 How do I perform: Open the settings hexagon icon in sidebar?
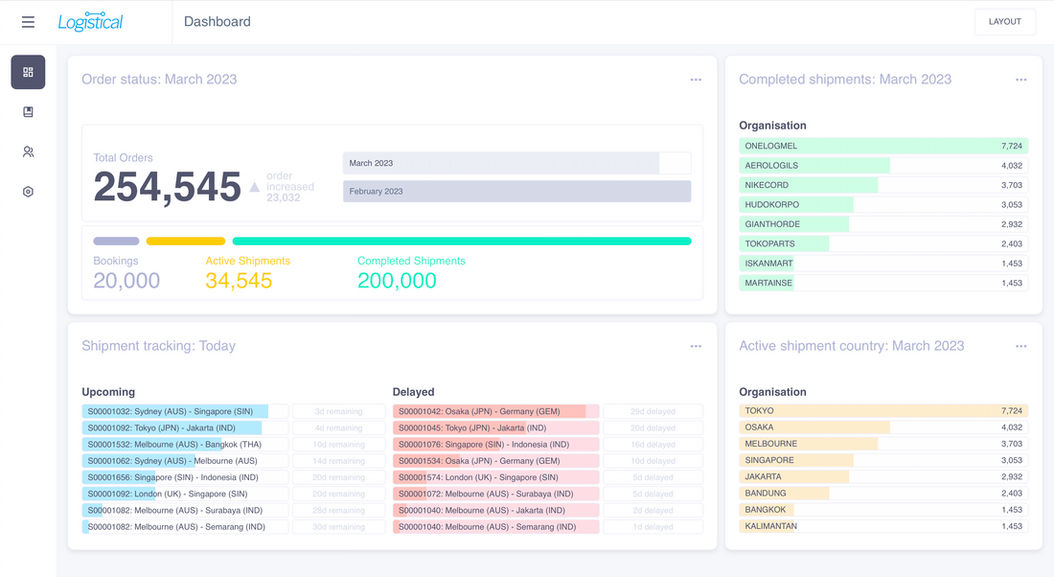(x=28, y=192)
